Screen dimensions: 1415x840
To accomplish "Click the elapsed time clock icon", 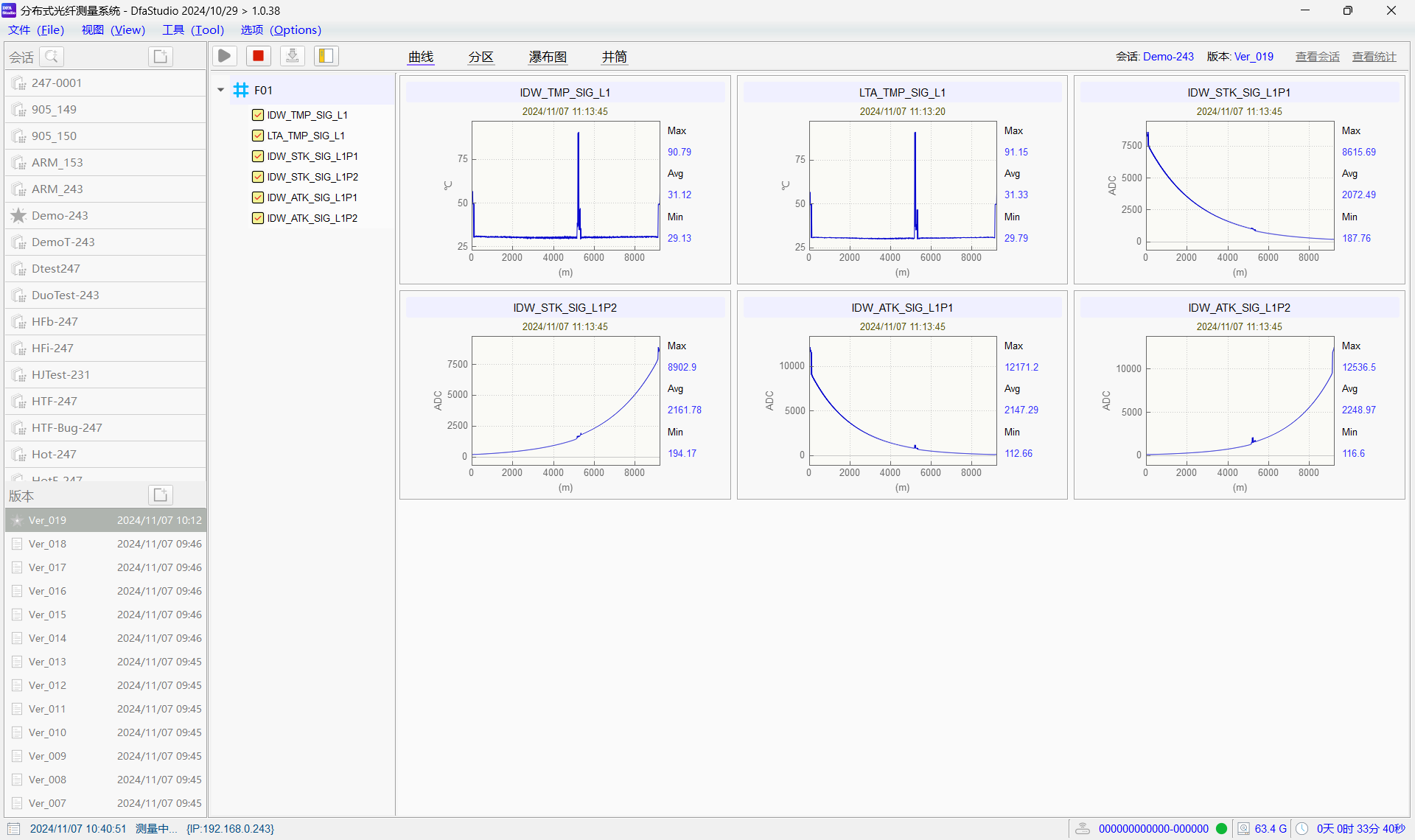I will pyautogui.click(x=1302, y=829).
